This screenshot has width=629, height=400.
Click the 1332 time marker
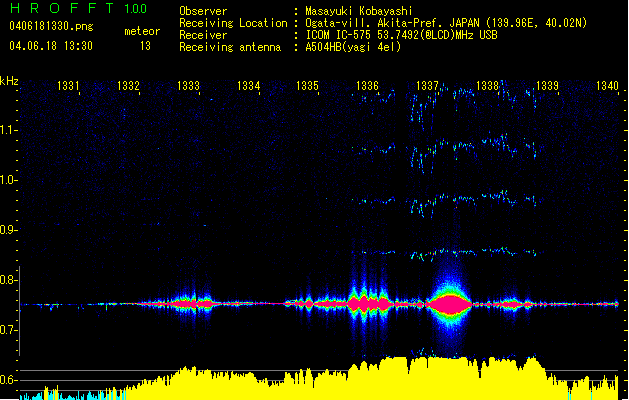(x=128, y=86)
